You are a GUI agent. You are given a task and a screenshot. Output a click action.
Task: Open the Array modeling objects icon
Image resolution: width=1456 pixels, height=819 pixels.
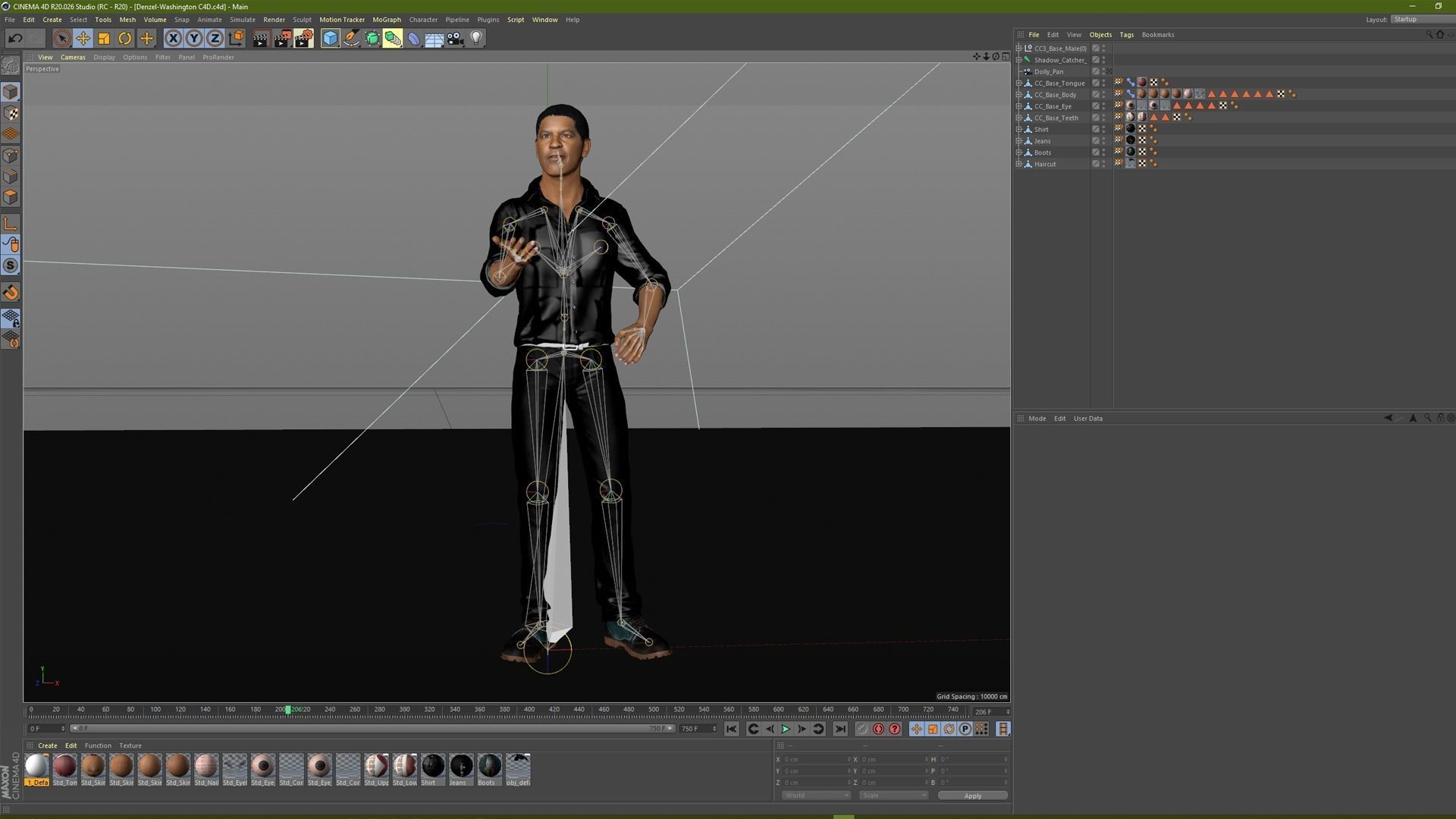[x=393, y=38]
